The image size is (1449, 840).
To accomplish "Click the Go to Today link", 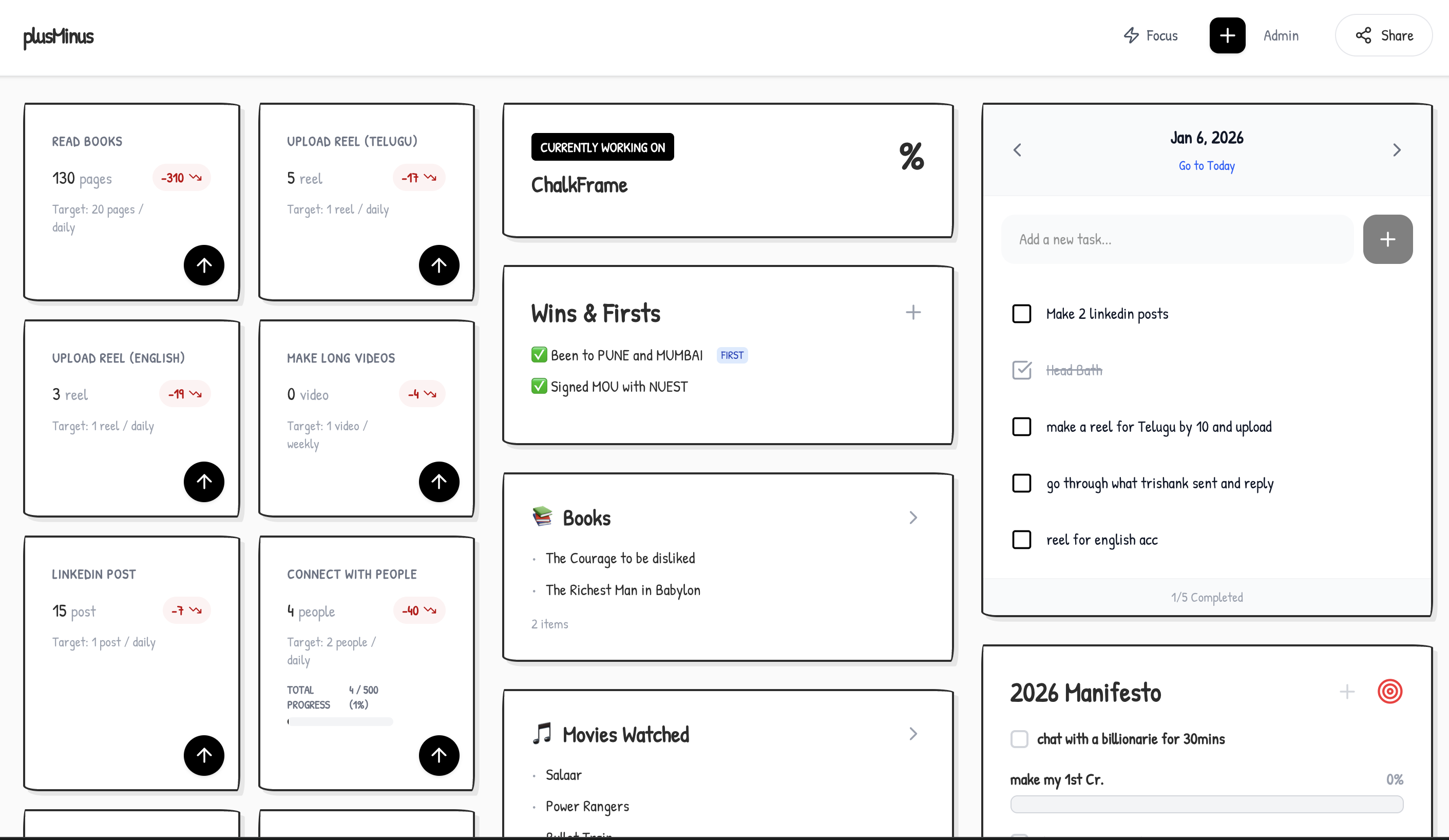I will point(1206,165).
